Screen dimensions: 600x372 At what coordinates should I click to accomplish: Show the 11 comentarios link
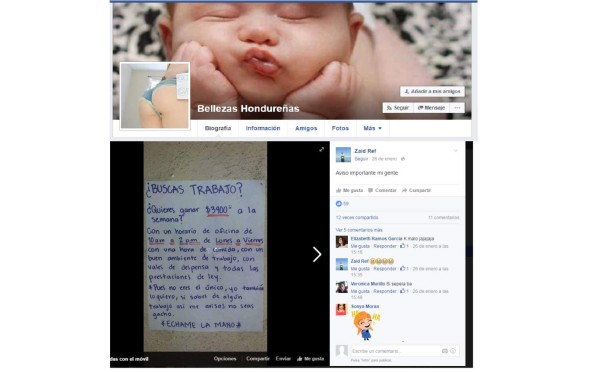443,217
